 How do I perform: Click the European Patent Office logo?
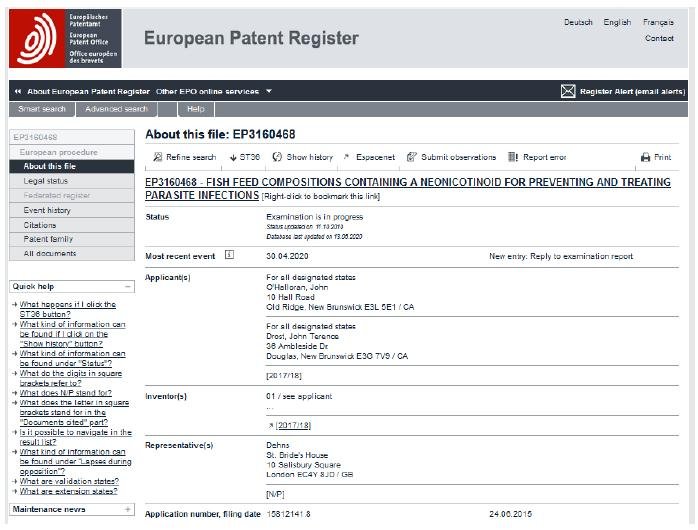66,39
